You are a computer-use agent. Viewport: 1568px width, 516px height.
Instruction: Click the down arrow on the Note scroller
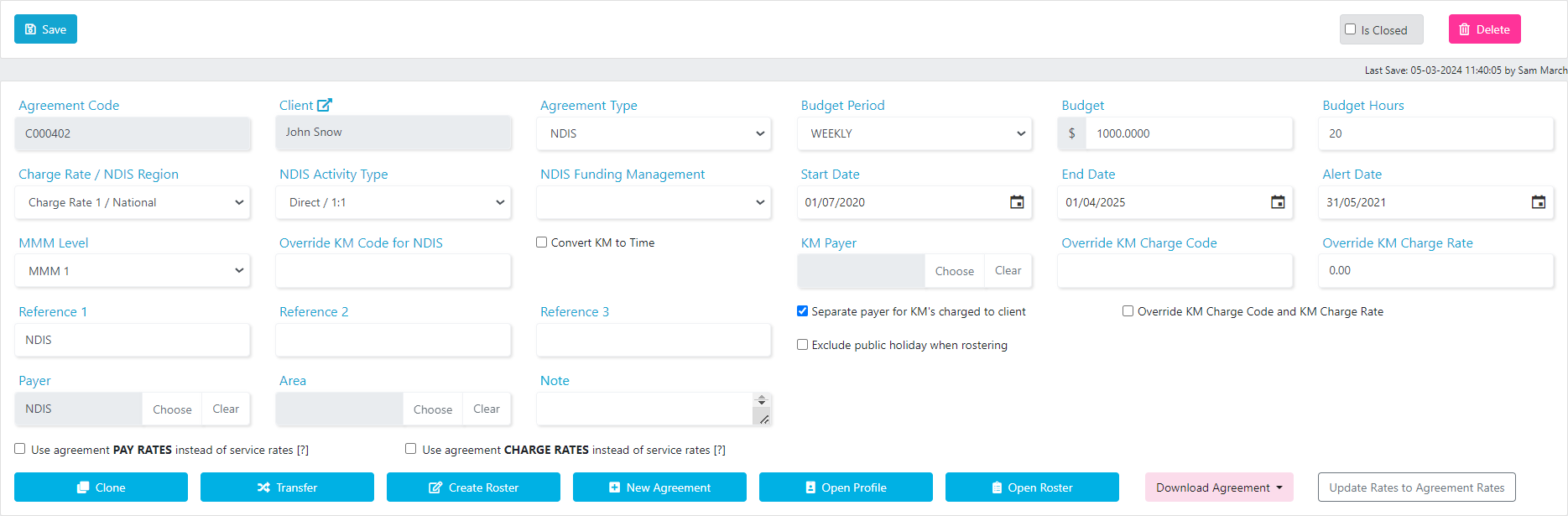point(762,404)
